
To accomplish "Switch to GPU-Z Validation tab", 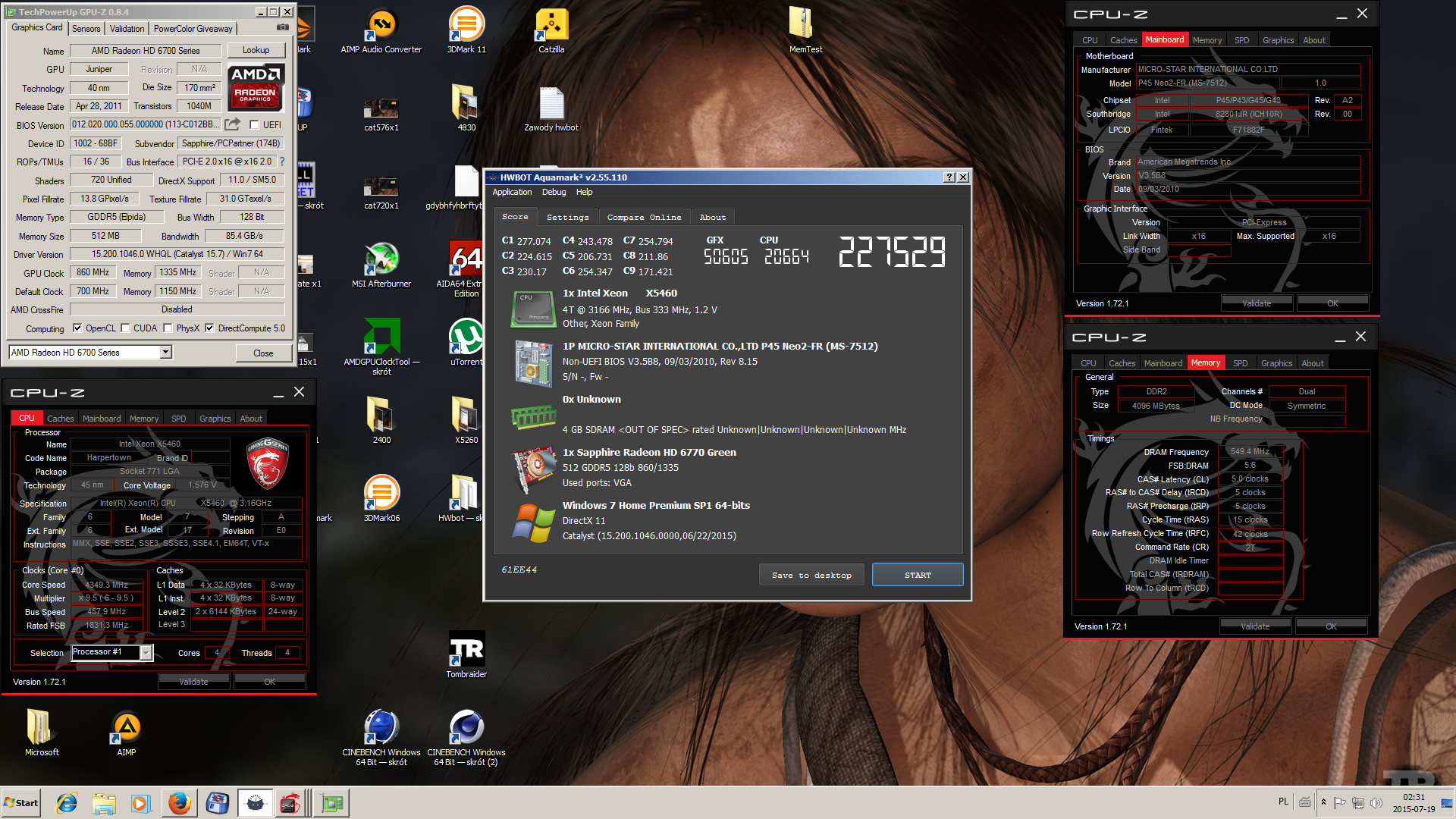I will [127, 28].
